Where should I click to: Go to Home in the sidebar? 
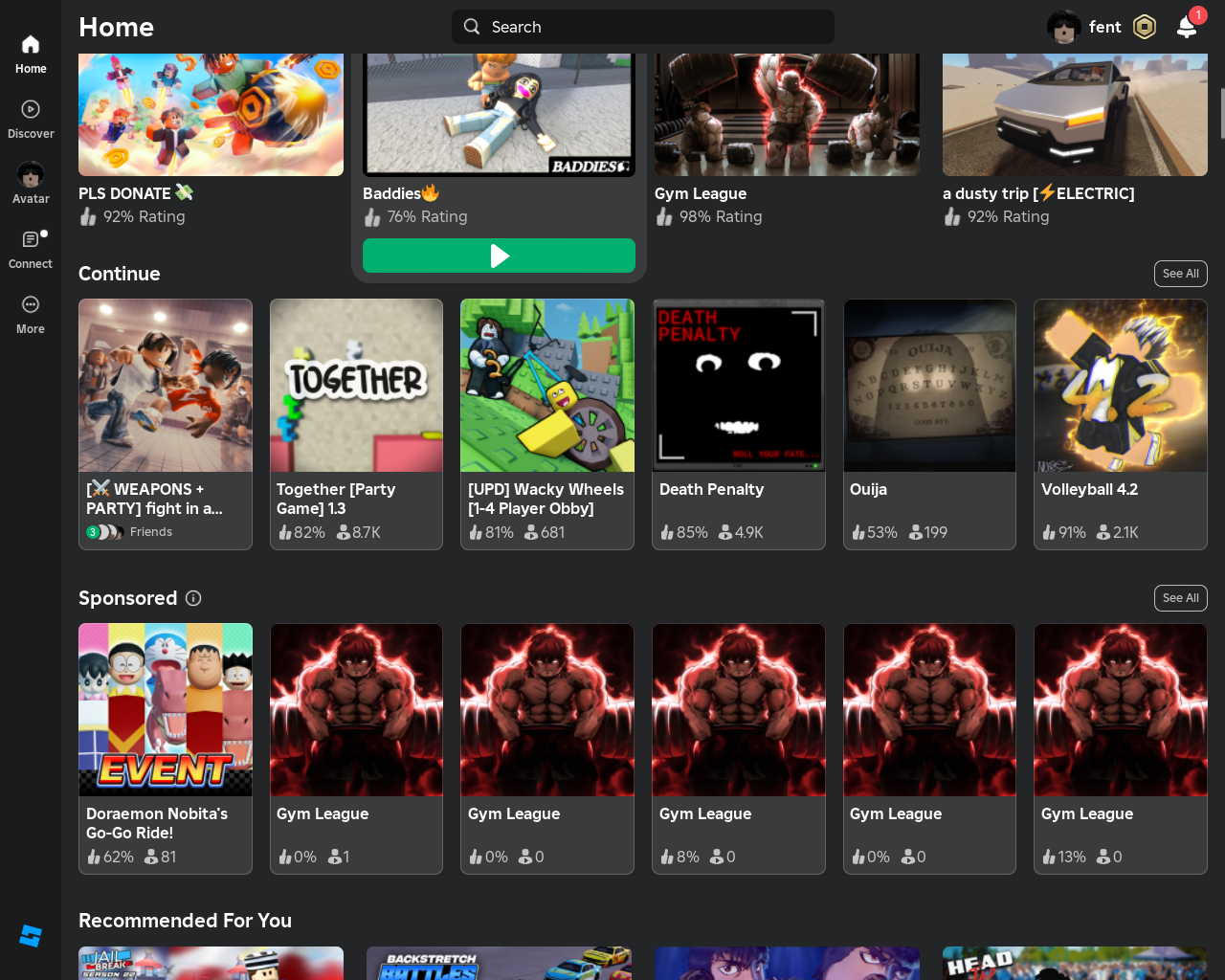click(31, 54)
